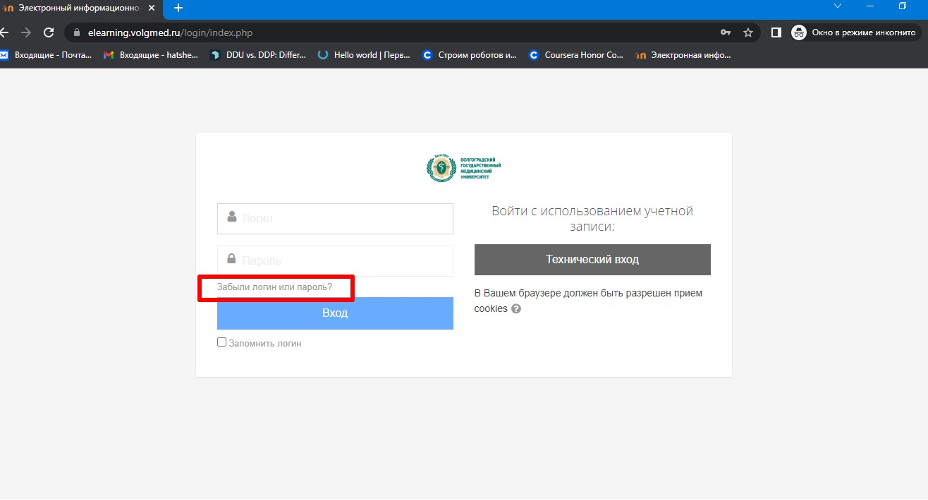
Task: Click the 'Технический вход' button
Action: point(592,259)
